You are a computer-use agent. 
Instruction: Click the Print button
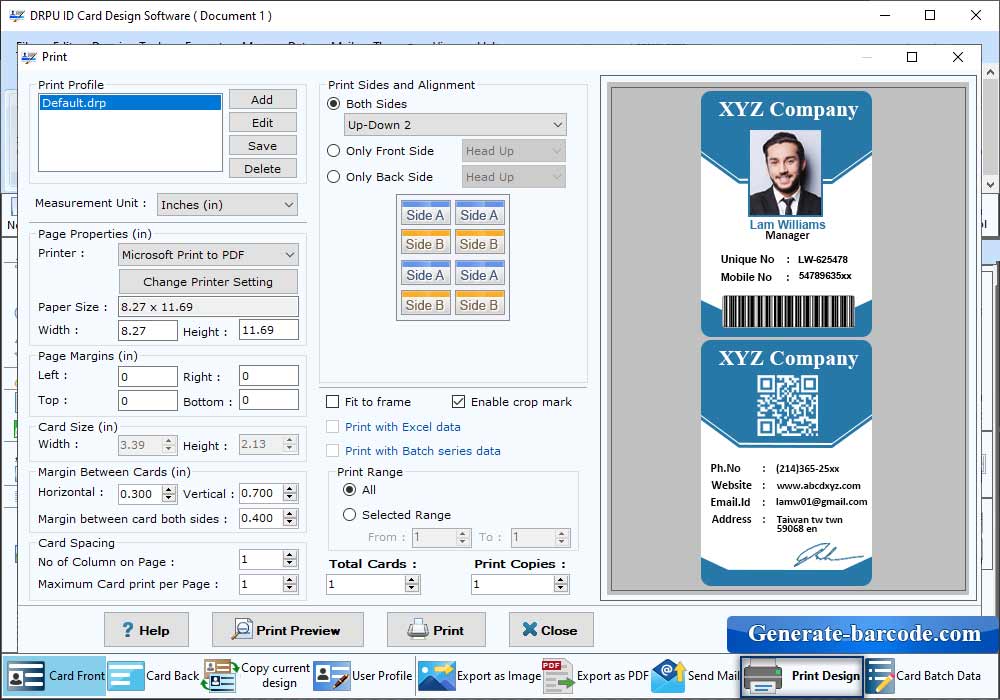(x=436, y=630)
